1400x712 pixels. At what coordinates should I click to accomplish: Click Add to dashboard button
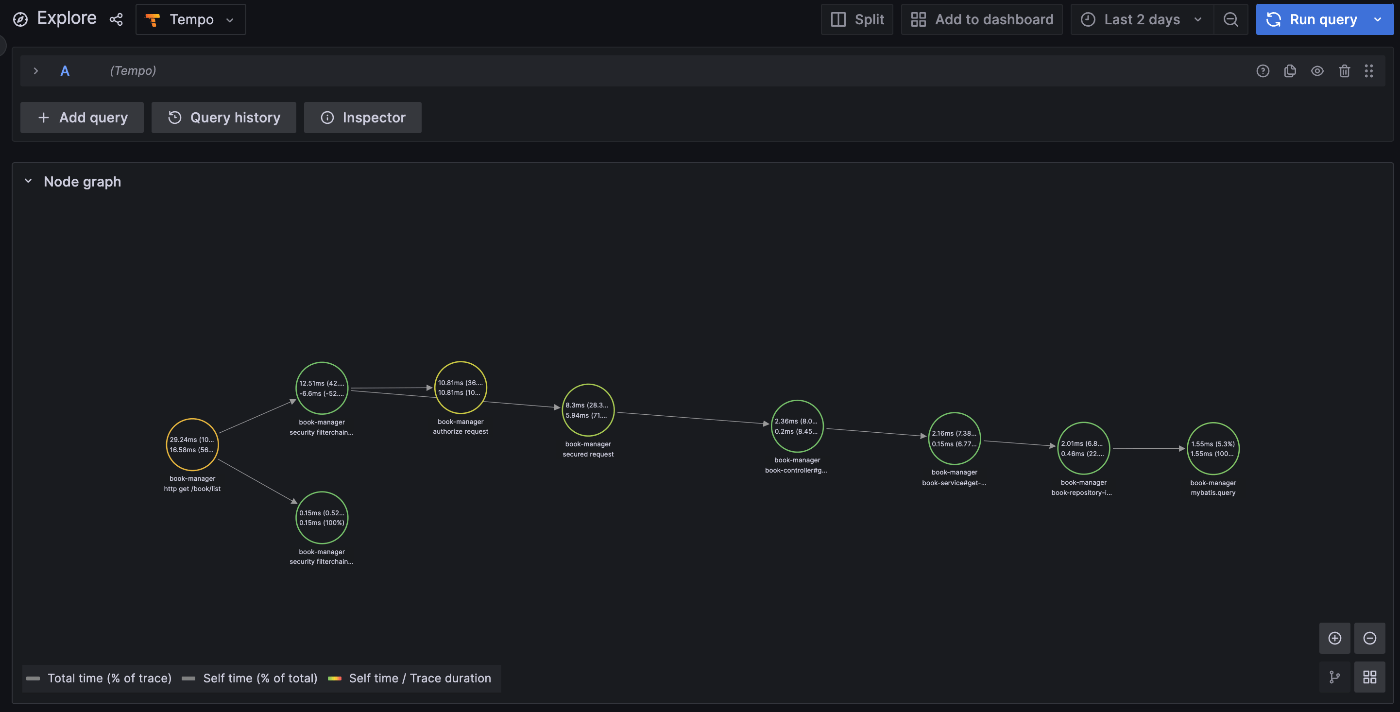(982, 19)
